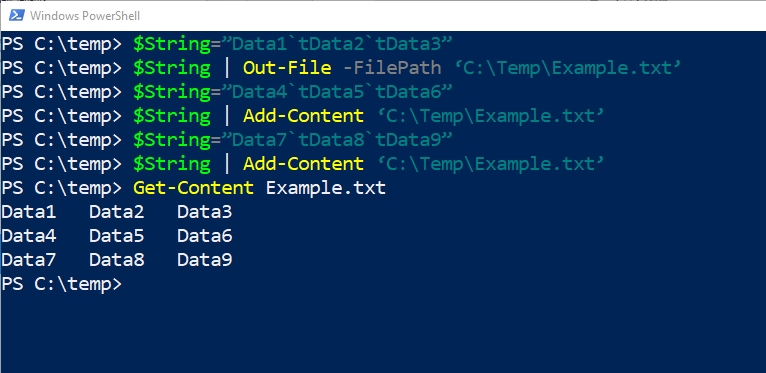Click the Data6 value in output
This screenshot has width=766, height=373.
205,236
